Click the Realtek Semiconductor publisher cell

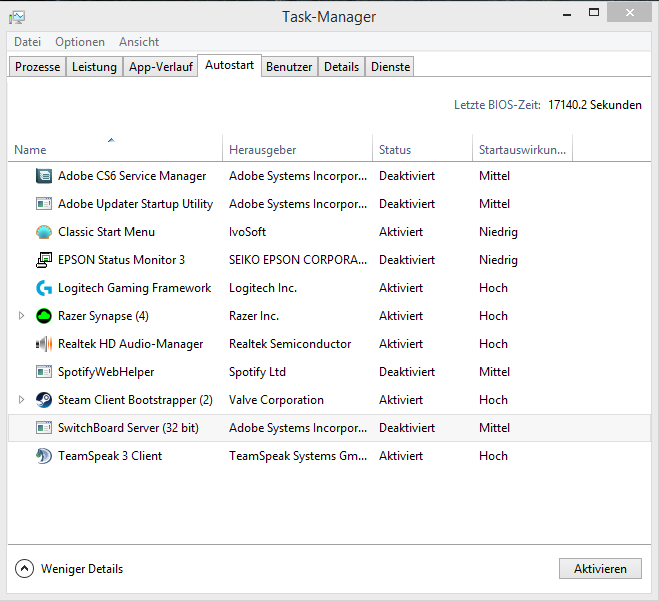point(290,344)
